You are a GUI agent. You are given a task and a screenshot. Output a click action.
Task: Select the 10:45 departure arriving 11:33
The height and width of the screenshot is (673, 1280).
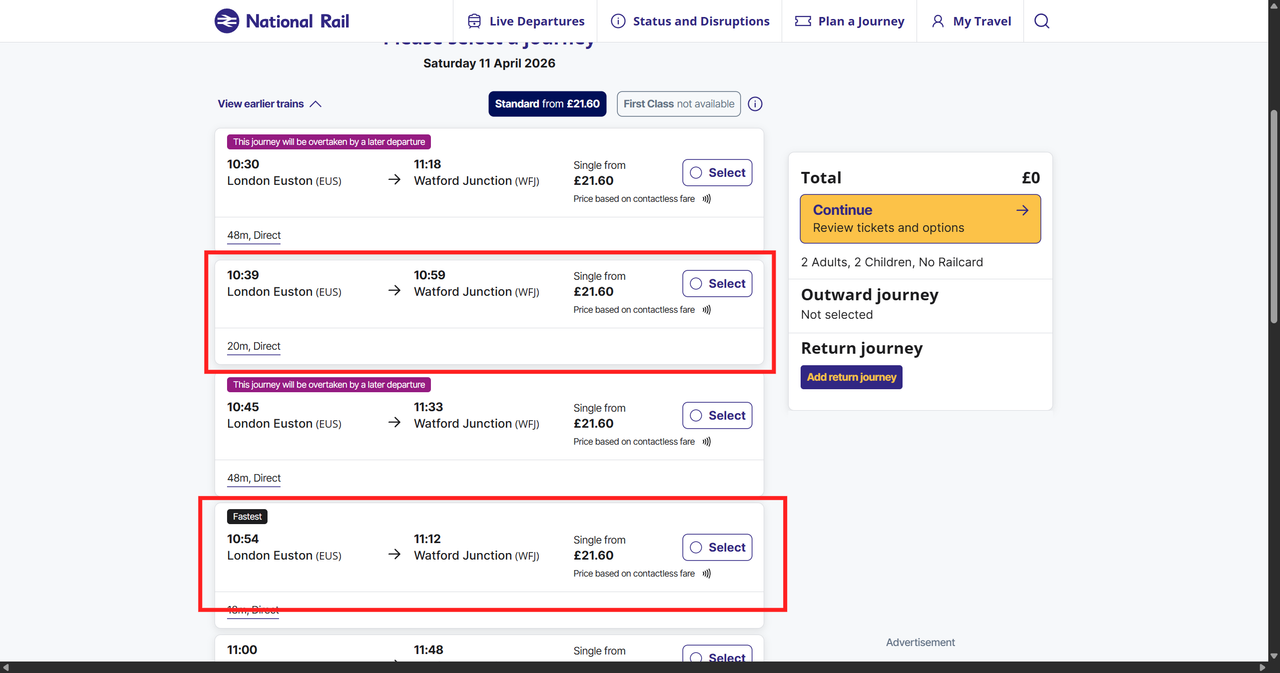click(717, 415)
